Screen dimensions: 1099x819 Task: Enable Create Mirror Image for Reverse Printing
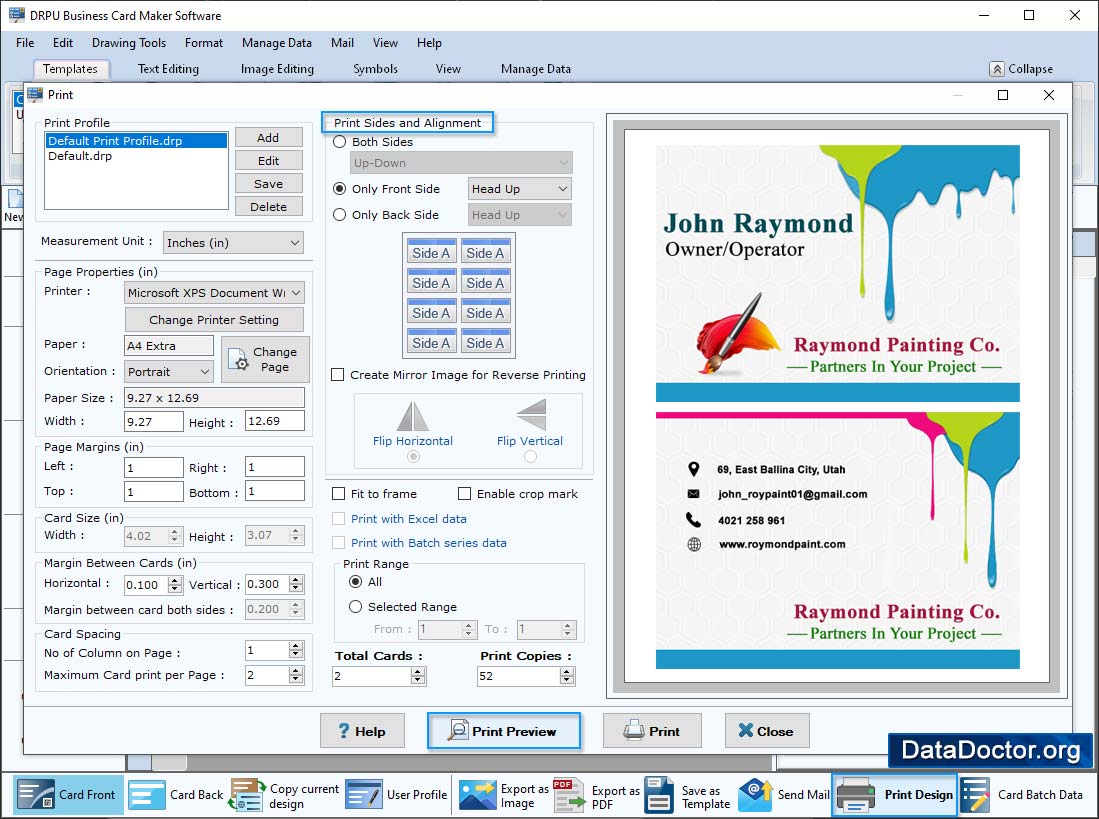coord(338,375)
